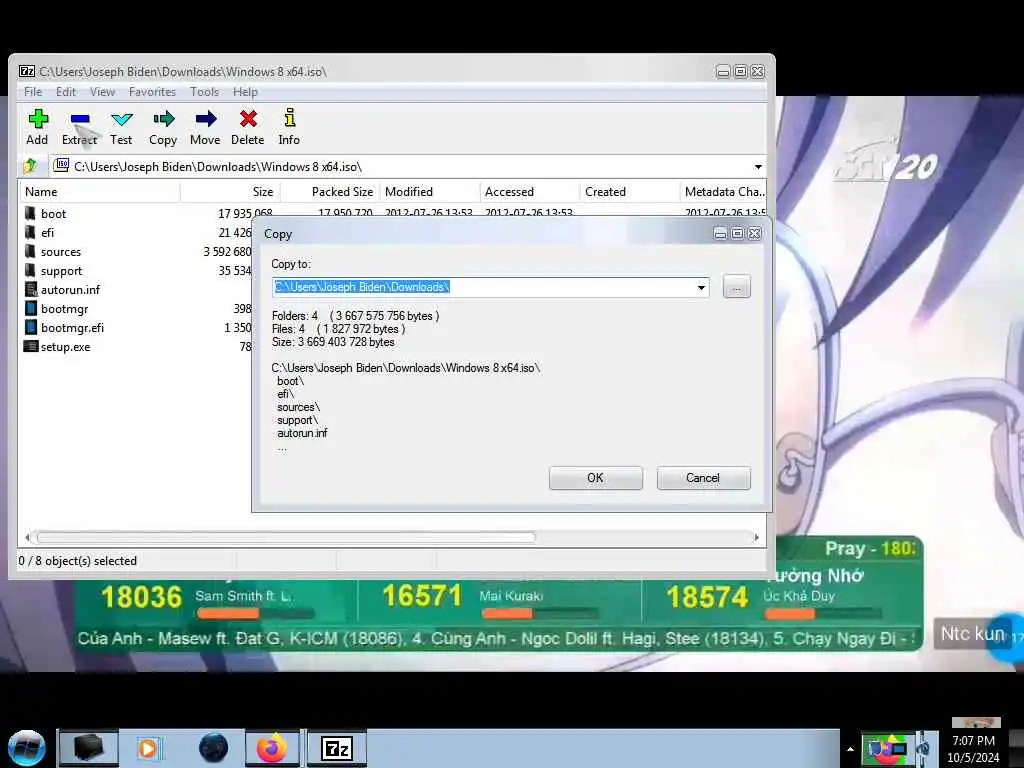The width and height of the screenshot is (1024, 768).
Task: Click the boot folder icon
Action: (x=30, y=214)
